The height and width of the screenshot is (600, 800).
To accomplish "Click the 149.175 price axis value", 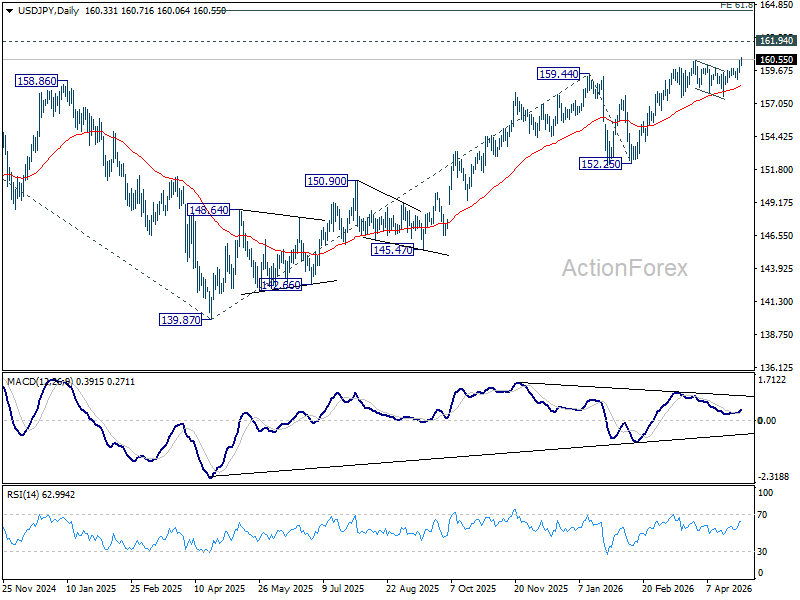I will coord(777,203).
